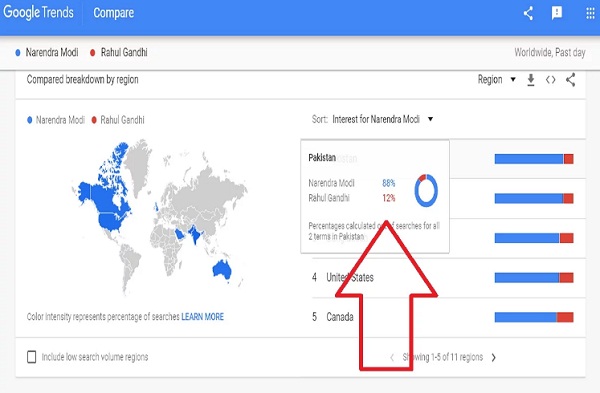This screenshot has height=393, width=600.
Task: Click the share icon in top header
Action: [x=528, y=13]
